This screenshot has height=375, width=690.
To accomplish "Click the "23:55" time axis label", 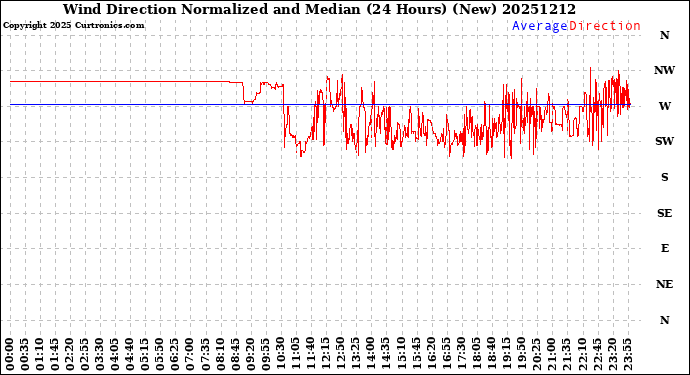I will coord(627,354).
